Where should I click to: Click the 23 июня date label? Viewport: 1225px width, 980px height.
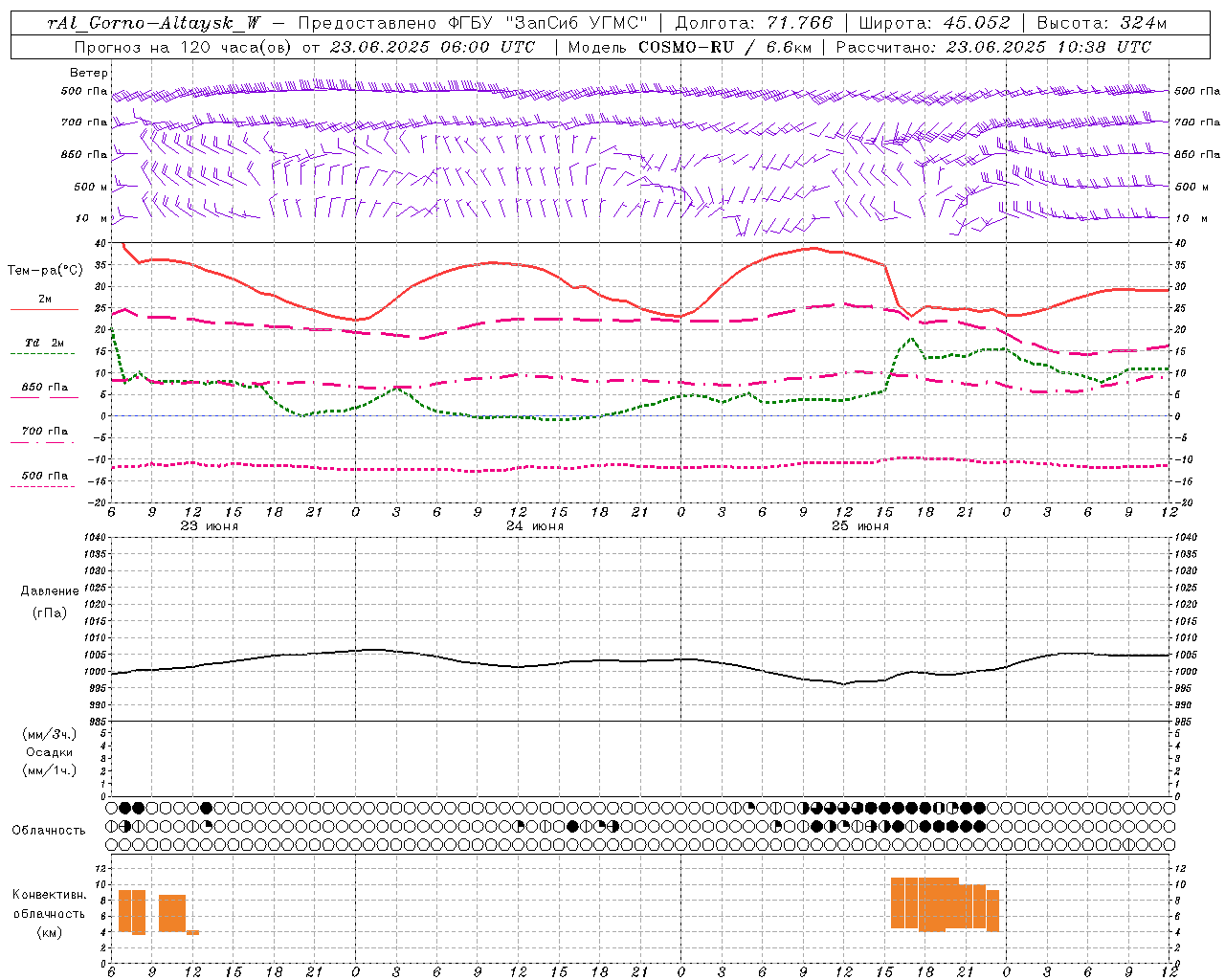209,526
